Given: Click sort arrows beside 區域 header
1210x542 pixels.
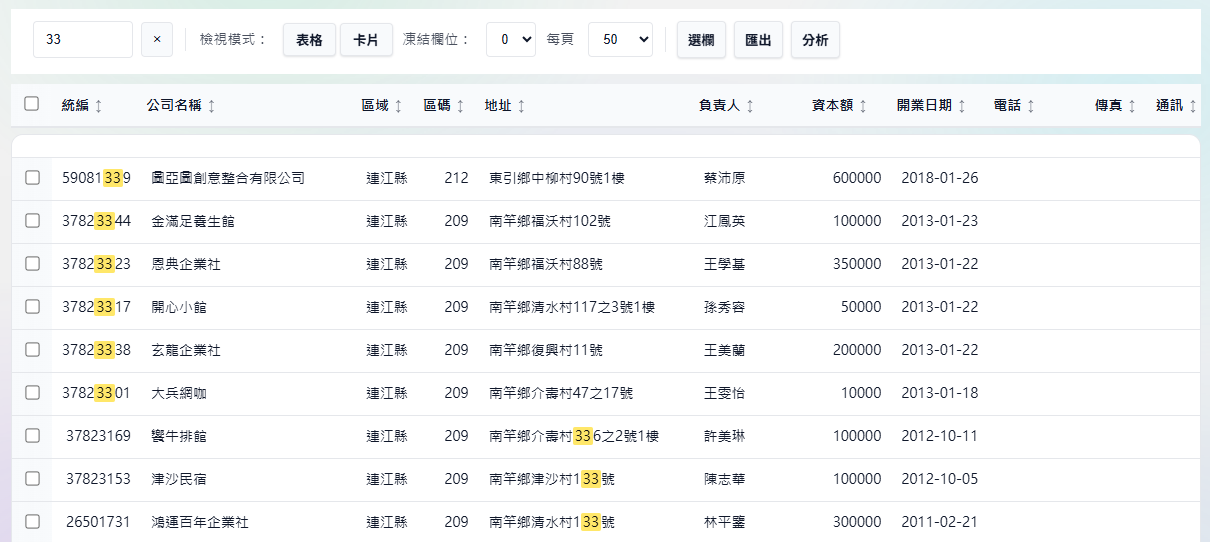Looking at the screenshot, I should coord(398,106).
